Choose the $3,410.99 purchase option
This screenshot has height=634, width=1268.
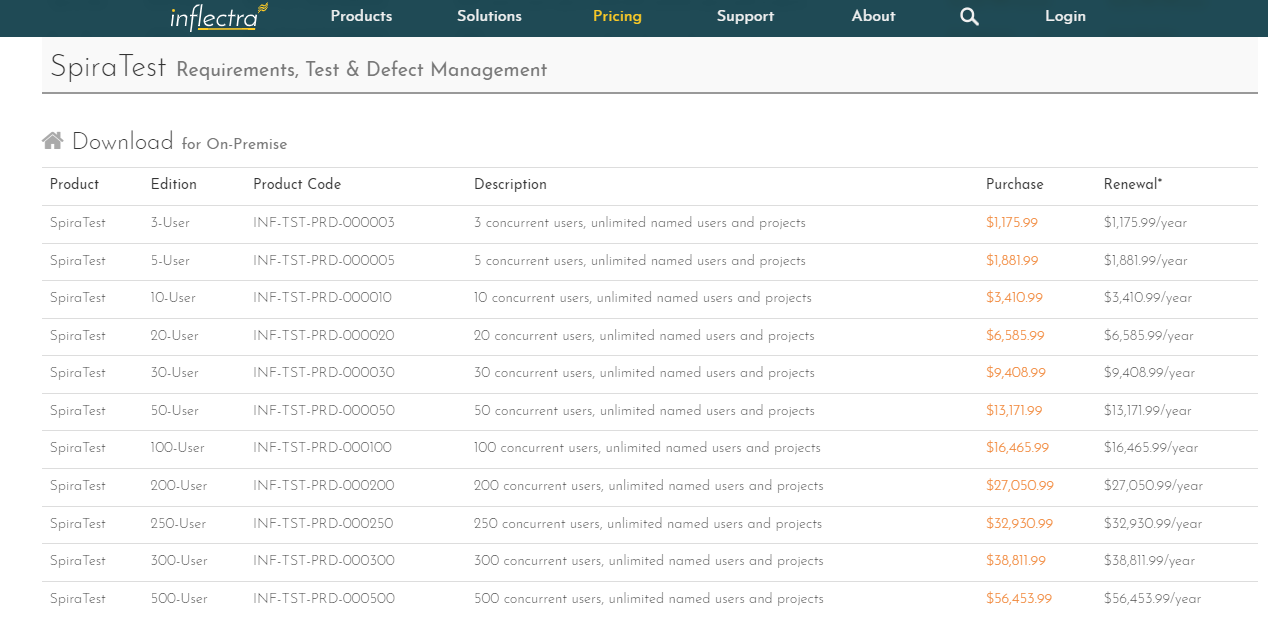1014,298
